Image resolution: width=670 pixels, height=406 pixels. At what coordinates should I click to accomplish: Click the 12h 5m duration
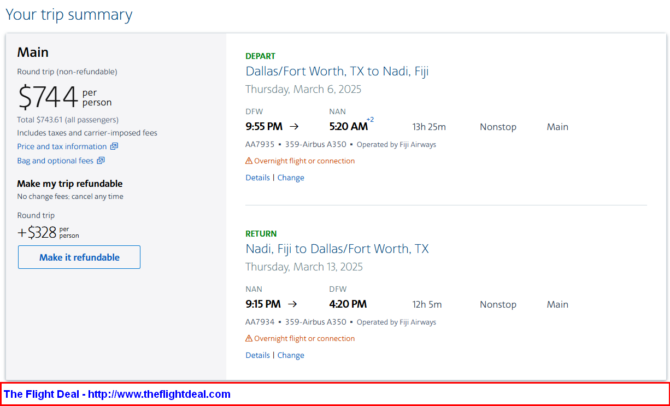tap(427, 305)
